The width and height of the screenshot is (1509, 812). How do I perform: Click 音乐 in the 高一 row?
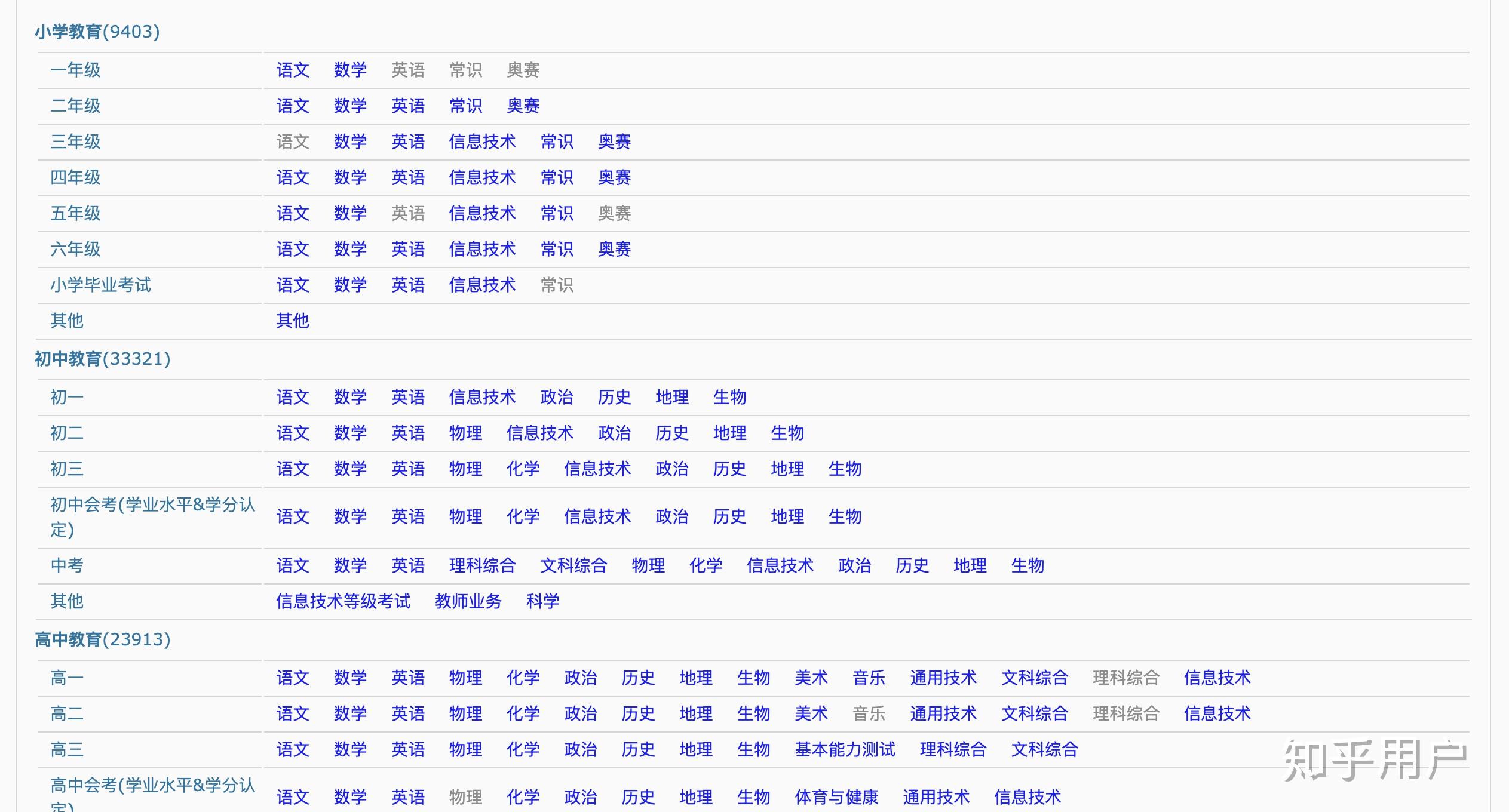click(x=869, y=678)
